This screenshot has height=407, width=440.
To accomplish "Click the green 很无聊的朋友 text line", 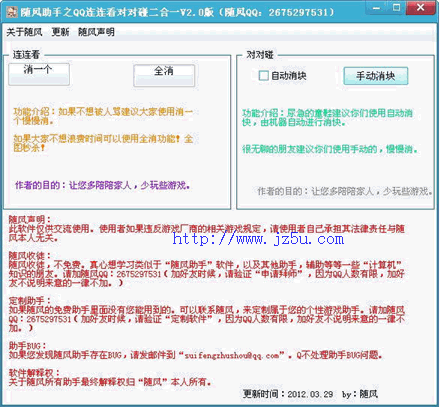I will 330,149.
